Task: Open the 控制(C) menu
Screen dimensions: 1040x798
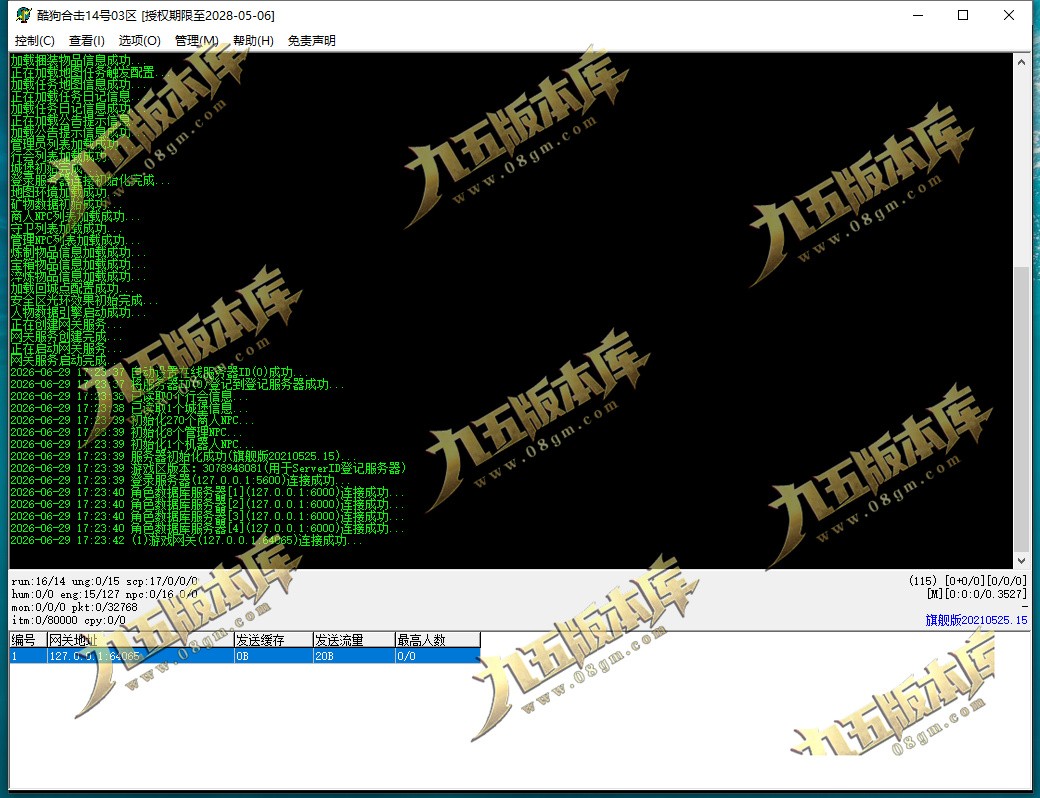Action: (x=34, y=40)
